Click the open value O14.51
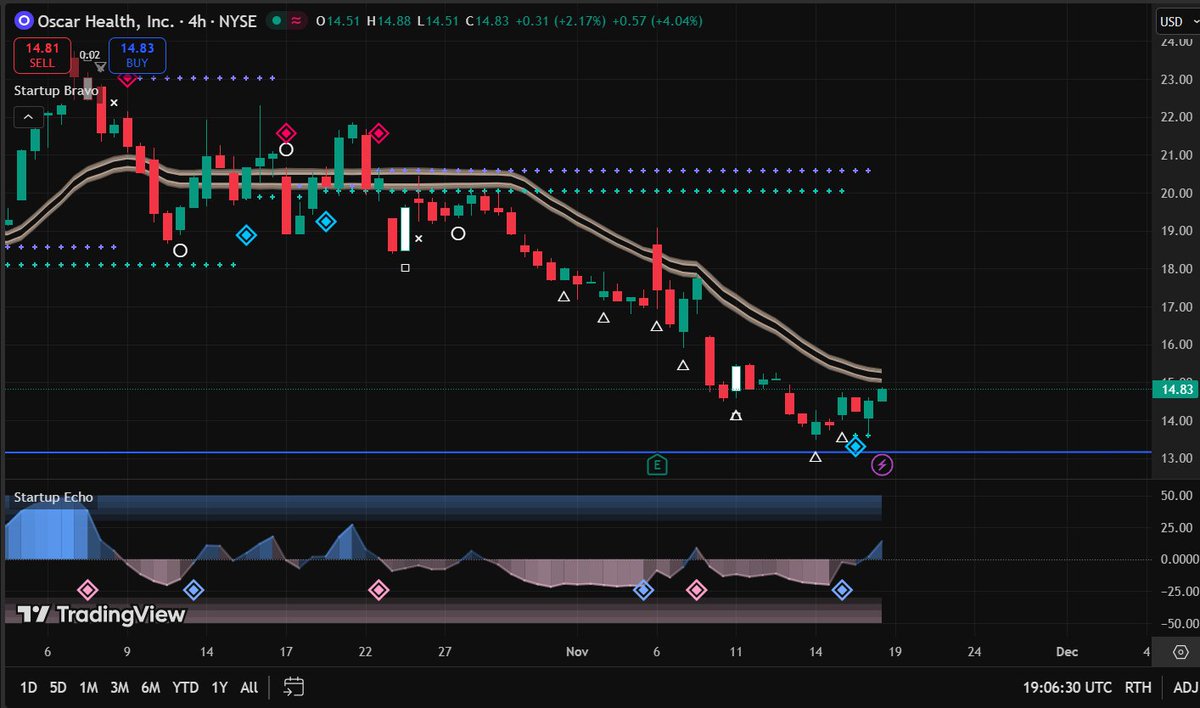1200x708 pixels. (x=339, y=20)
